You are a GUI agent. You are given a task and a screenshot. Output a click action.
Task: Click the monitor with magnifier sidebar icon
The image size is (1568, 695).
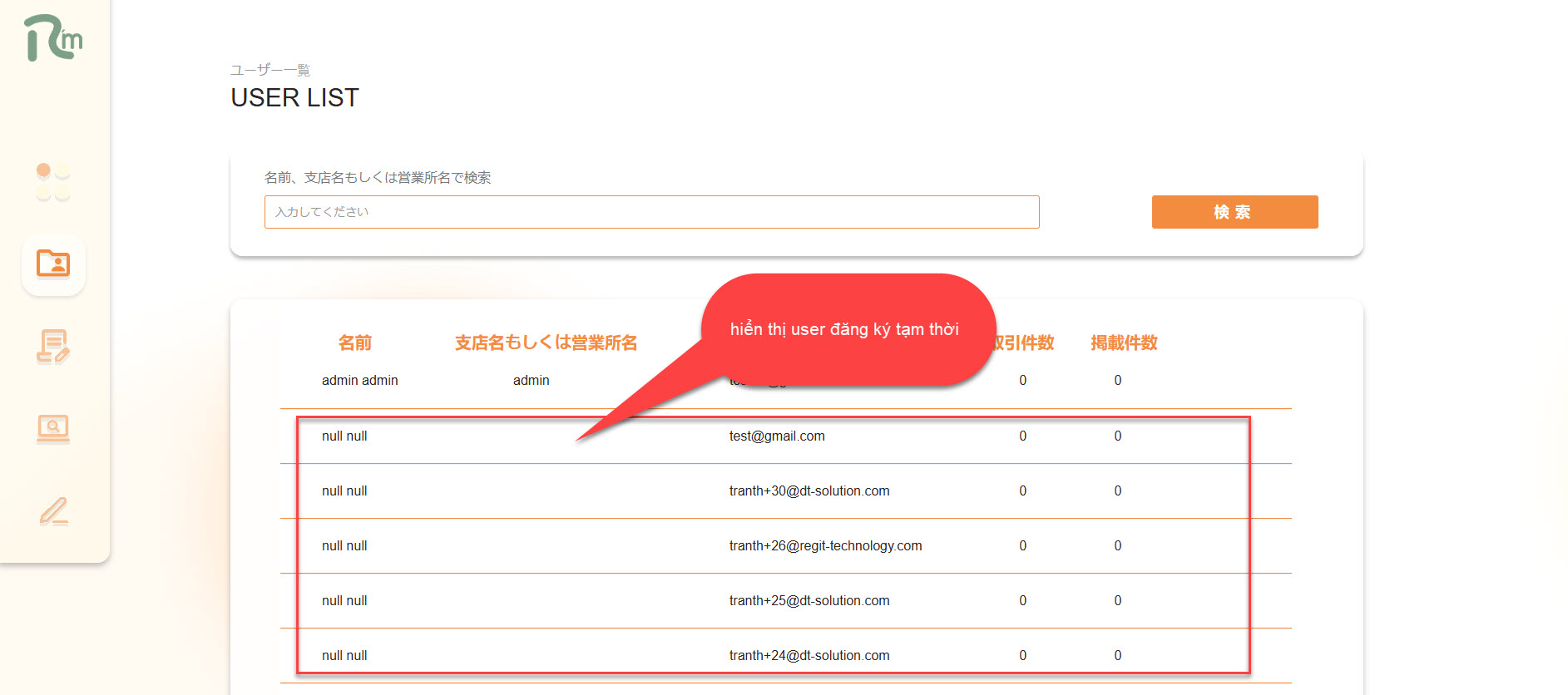click(53, 428)
